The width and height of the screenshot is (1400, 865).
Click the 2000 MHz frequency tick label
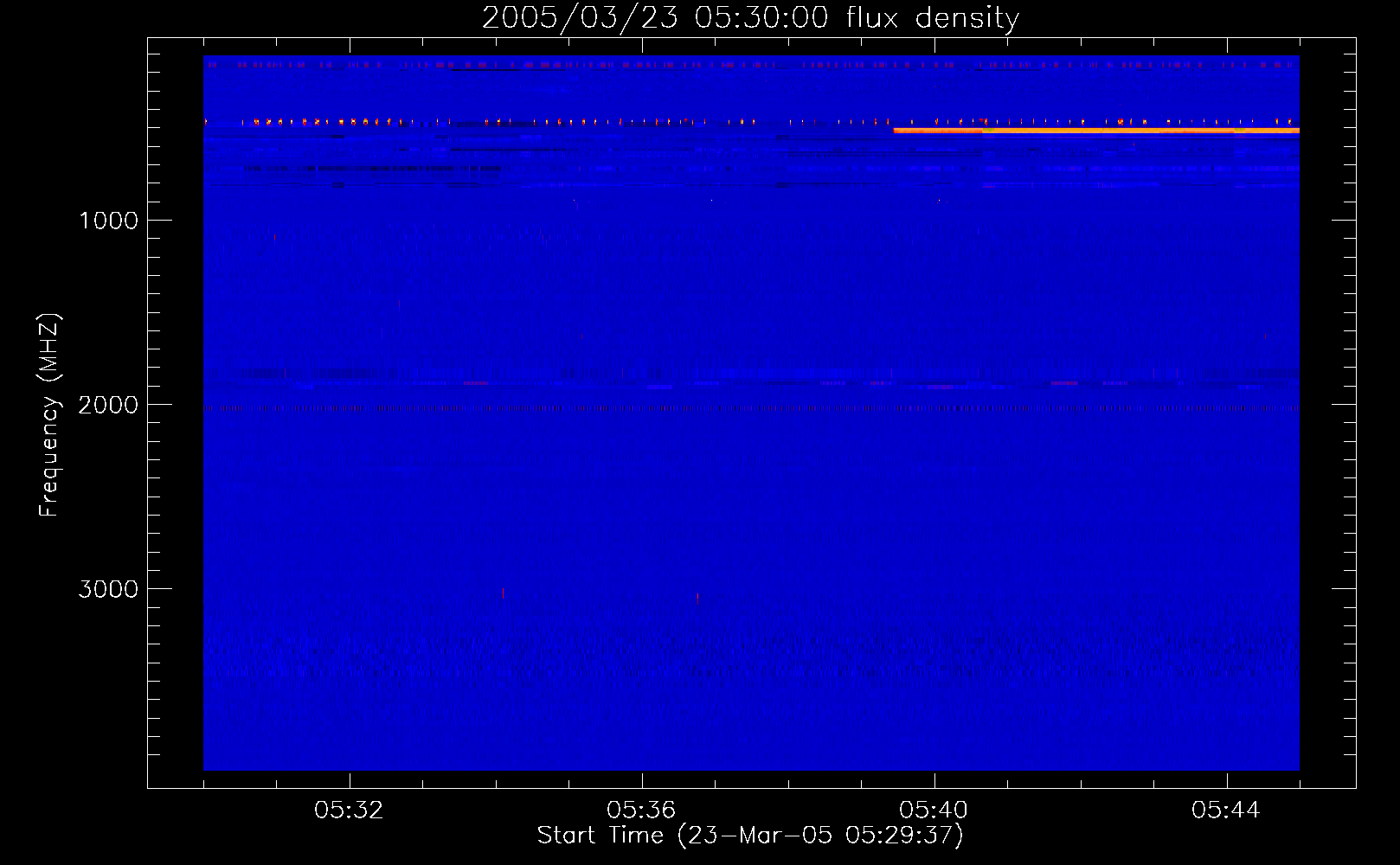coord(108,405)
